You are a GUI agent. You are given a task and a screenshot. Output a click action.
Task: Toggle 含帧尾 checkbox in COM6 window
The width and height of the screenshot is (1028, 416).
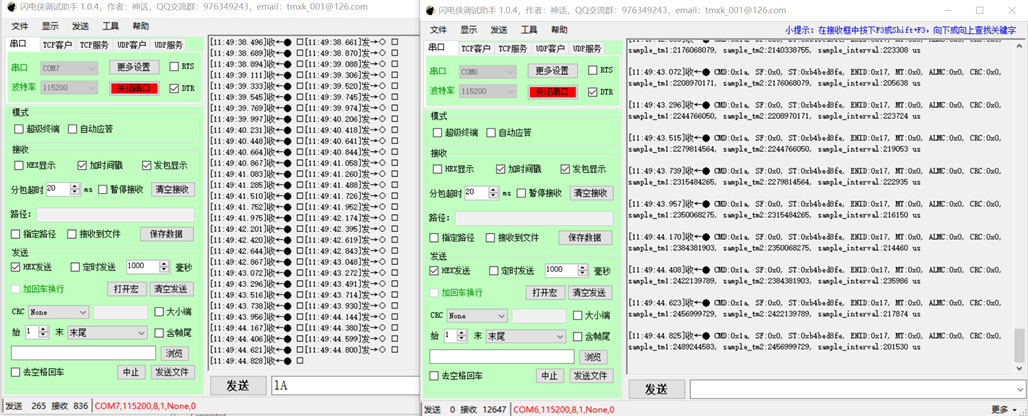578,337
